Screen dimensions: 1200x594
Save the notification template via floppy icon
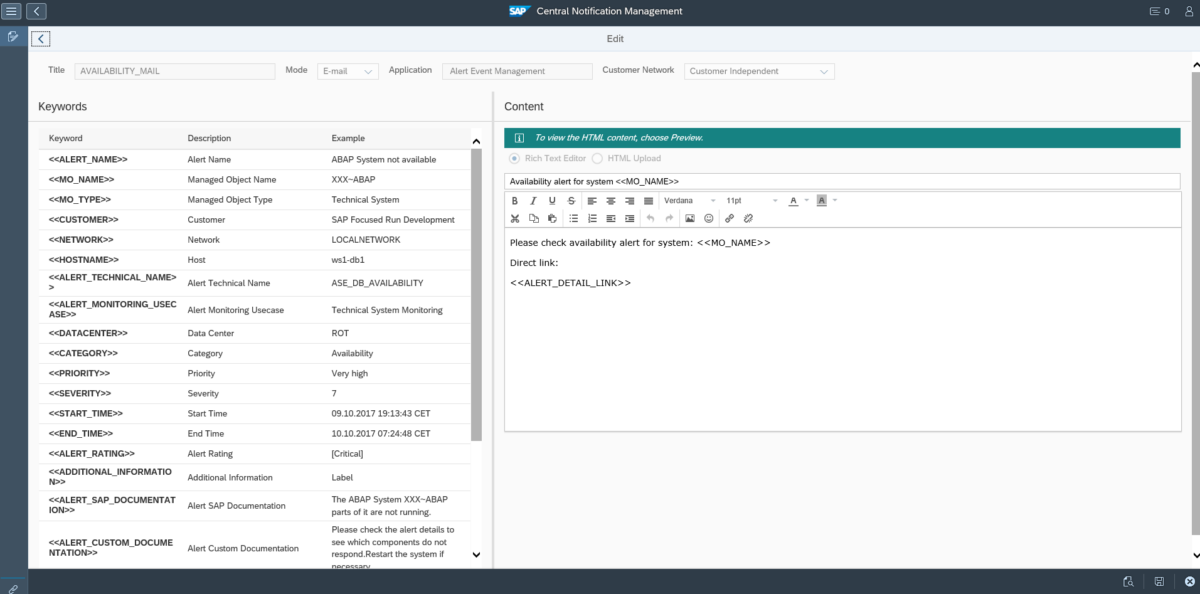[x=1160, y=581]
